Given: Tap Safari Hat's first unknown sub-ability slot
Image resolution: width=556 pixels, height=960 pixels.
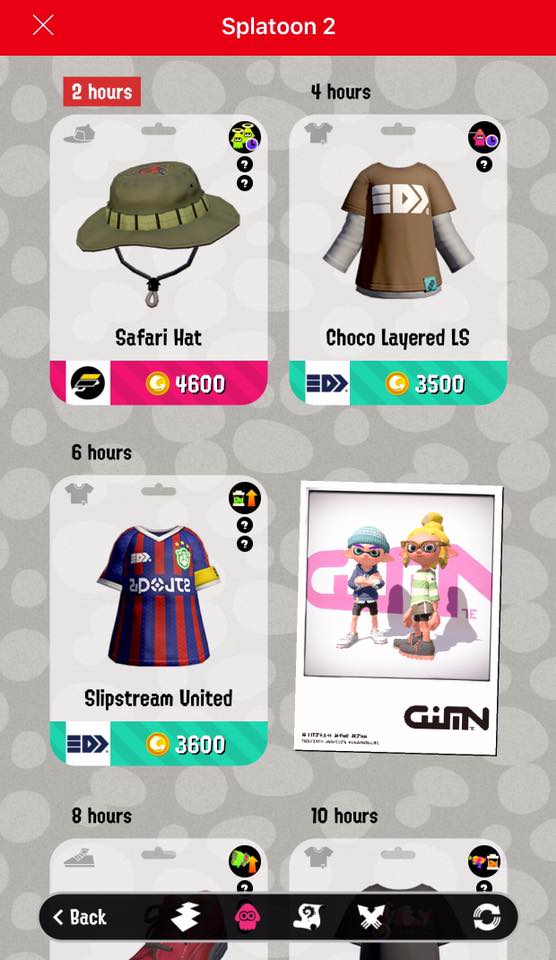Looking at the screenshot, I should (245, 164).
